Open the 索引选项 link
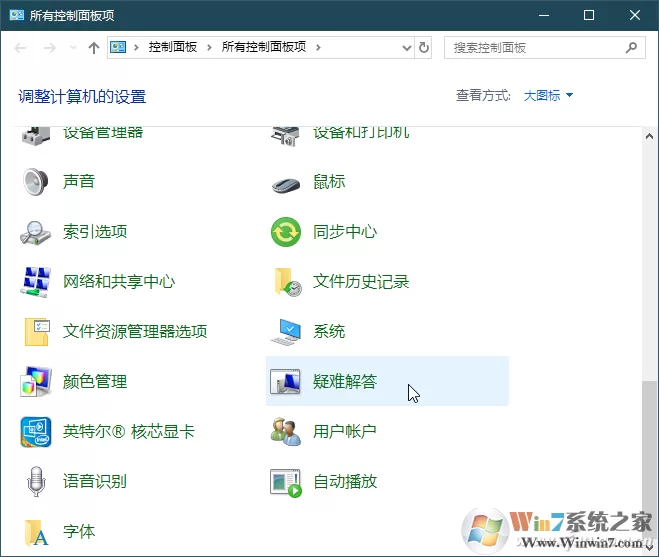This screenshot has height=557, width=659. (95, 232)
